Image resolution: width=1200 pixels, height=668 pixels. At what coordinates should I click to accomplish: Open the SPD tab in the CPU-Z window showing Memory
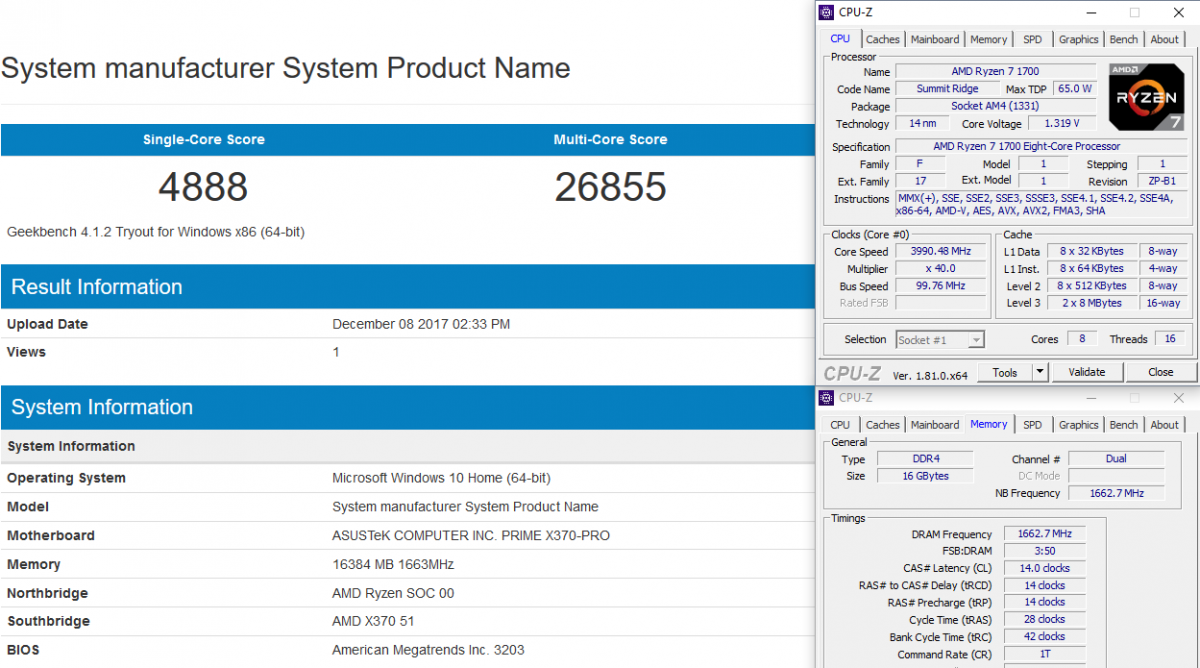point(1032,425)
